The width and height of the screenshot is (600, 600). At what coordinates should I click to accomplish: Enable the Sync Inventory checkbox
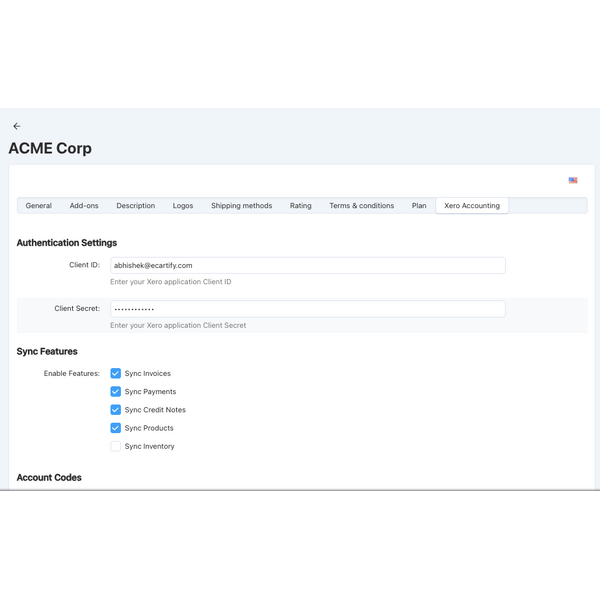coord(116,446)
